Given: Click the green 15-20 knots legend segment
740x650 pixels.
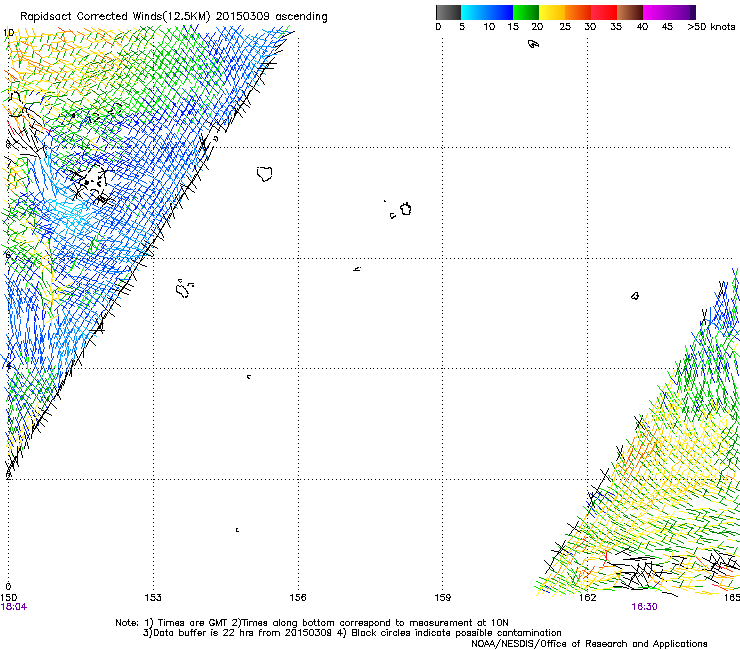Looking at the screenshot, I should [x=526, y=12].
